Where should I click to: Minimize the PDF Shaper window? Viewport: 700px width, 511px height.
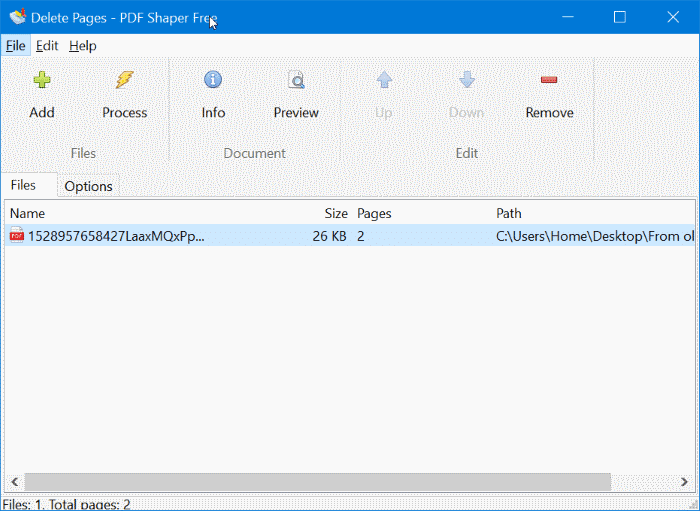point(568,17)
